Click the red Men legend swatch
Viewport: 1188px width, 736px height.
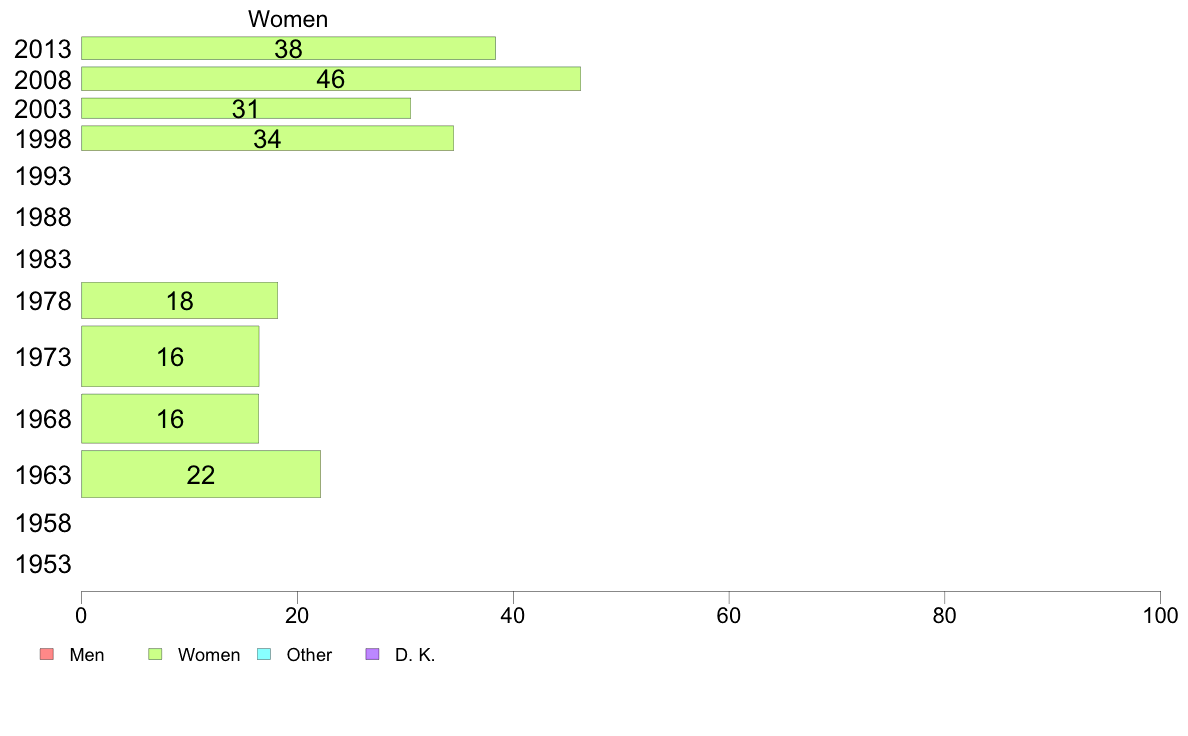47,654
